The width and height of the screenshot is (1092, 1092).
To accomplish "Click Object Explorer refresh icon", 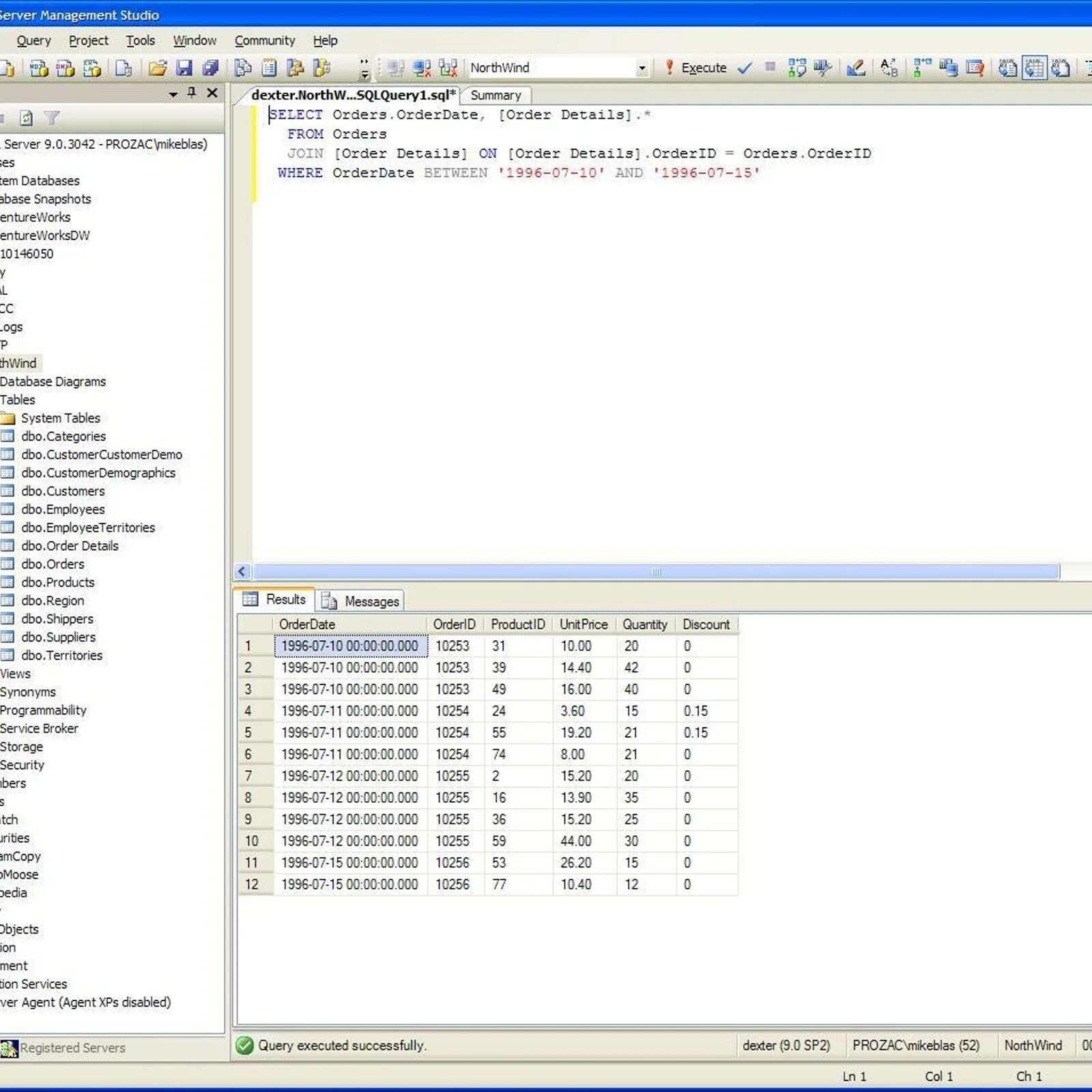I will 26,118.
